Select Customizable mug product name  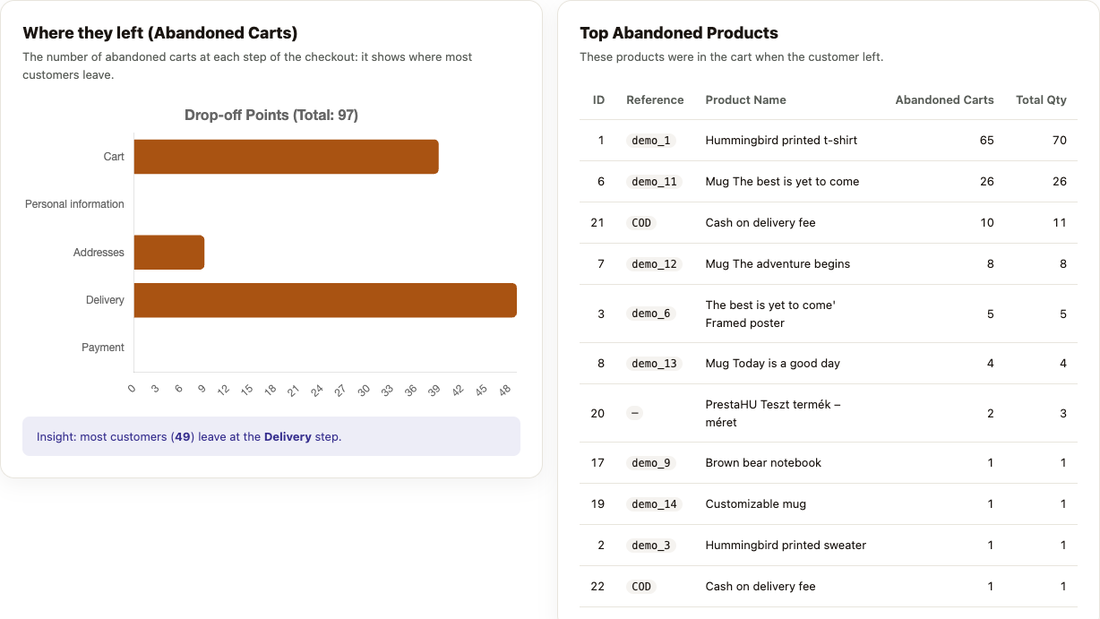click(x=756, y=504)
